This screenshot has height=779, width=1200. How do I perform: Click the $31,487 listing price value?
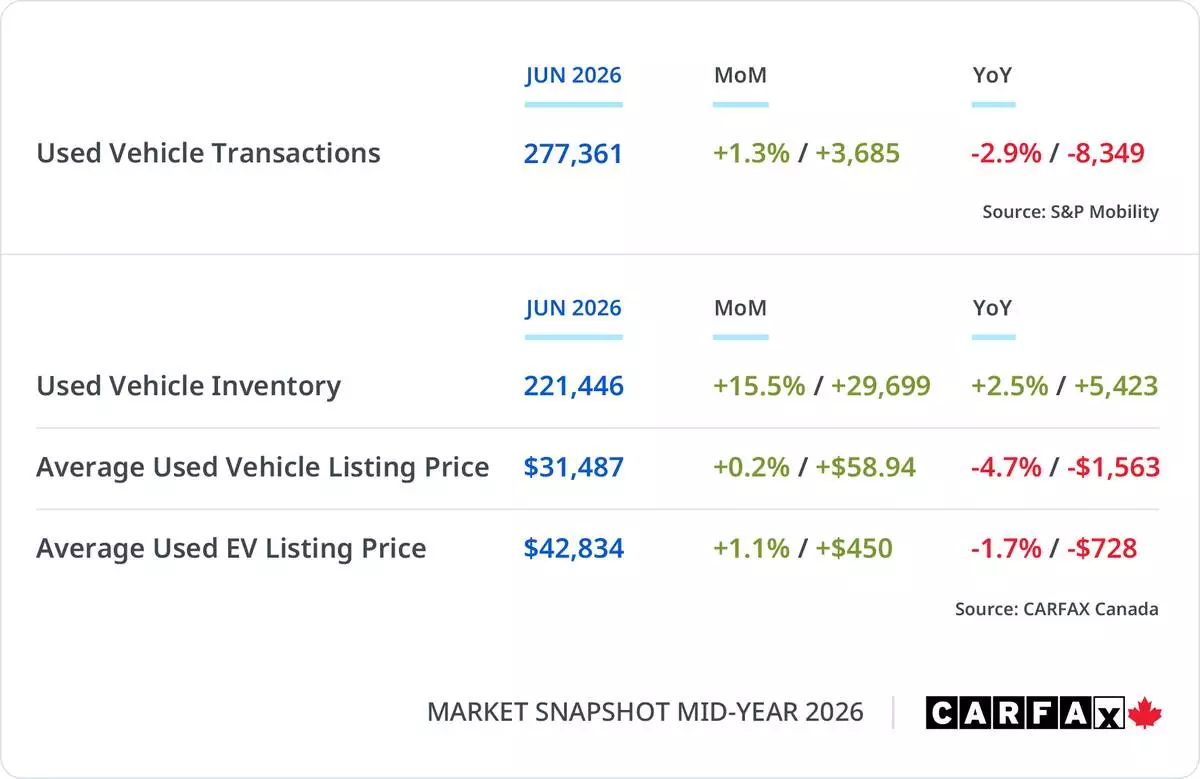point(573,467)
